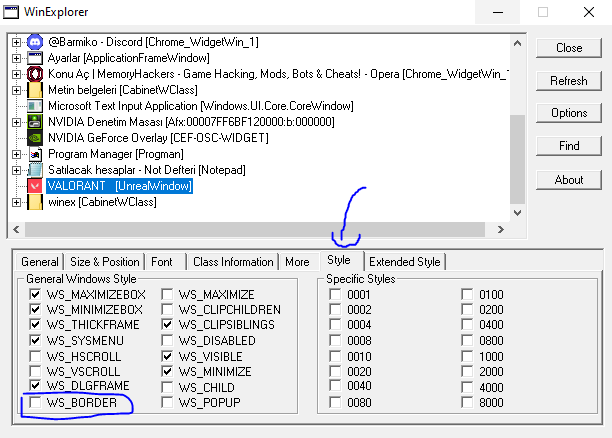The image size is (612, 438).
Task: Uncheck WS_MINIMIZE checkbox
Action: pos(167,371)
